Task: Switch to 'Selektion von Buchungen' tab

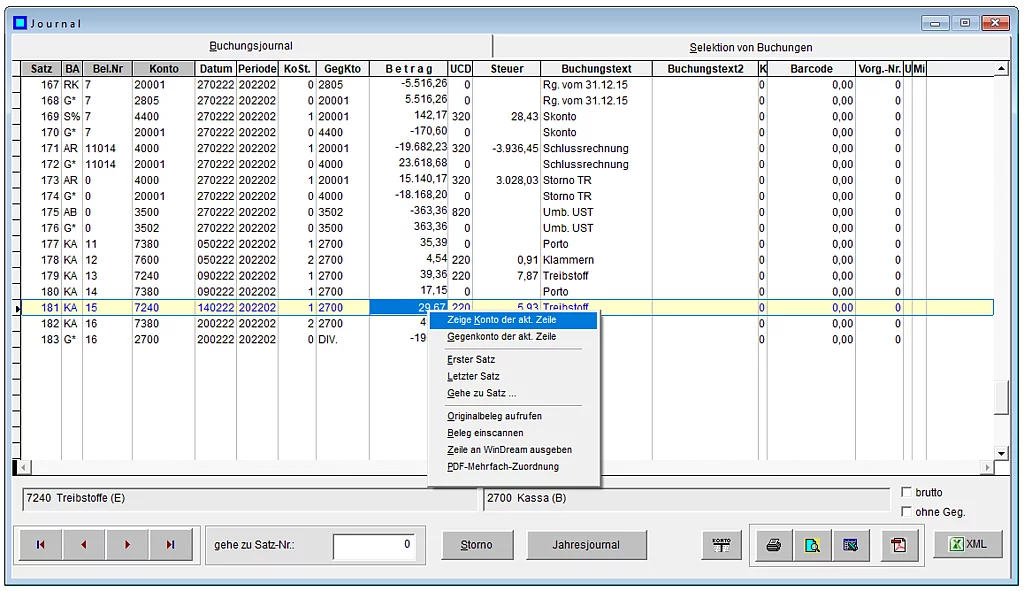Action: pyautogui.click(x=750, y=47)
